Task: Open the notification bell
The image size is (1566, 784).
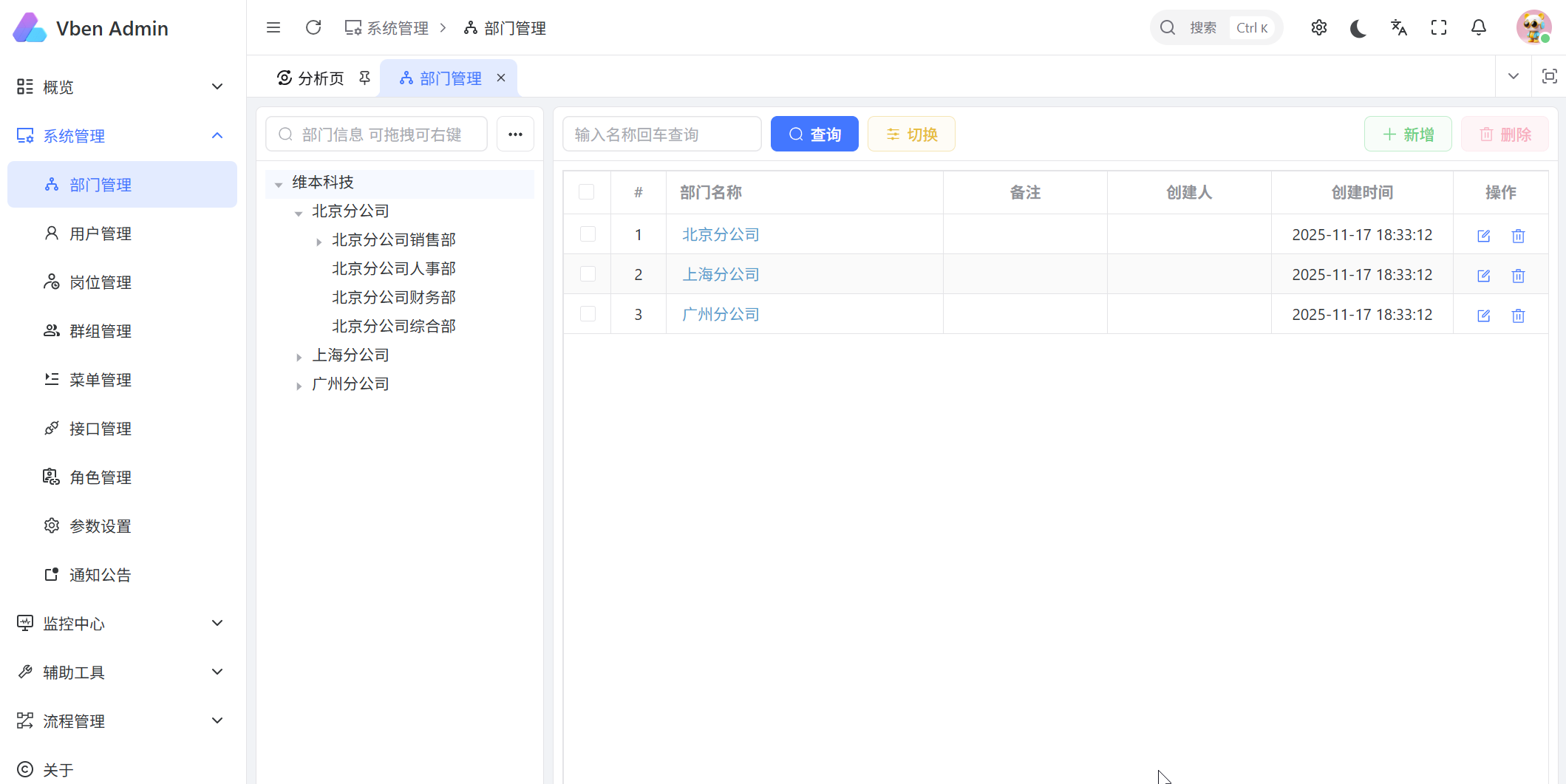Action: click(1478, 28)
